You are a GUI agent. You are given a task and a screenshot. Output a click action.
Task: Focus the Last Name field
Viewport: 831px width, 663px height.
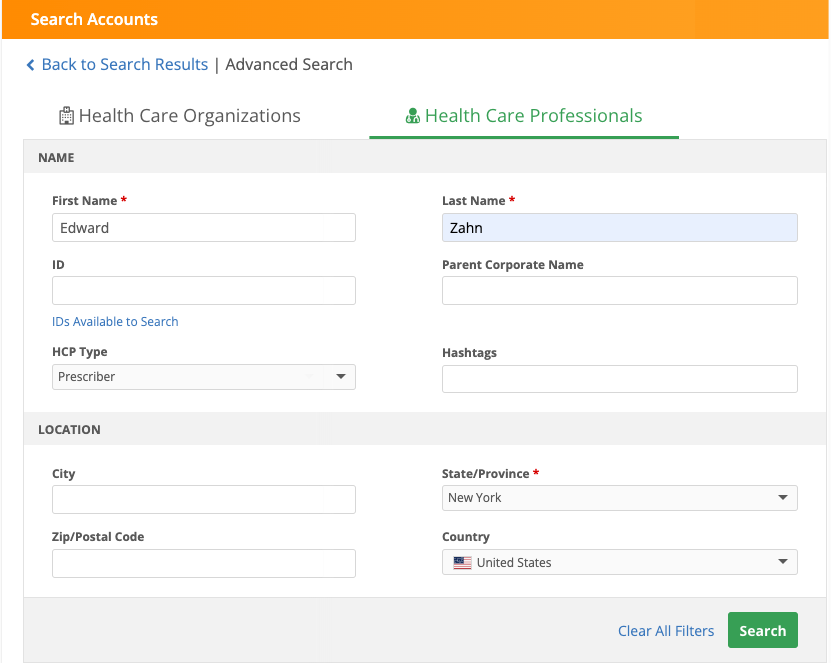click(x=619, y=228)
